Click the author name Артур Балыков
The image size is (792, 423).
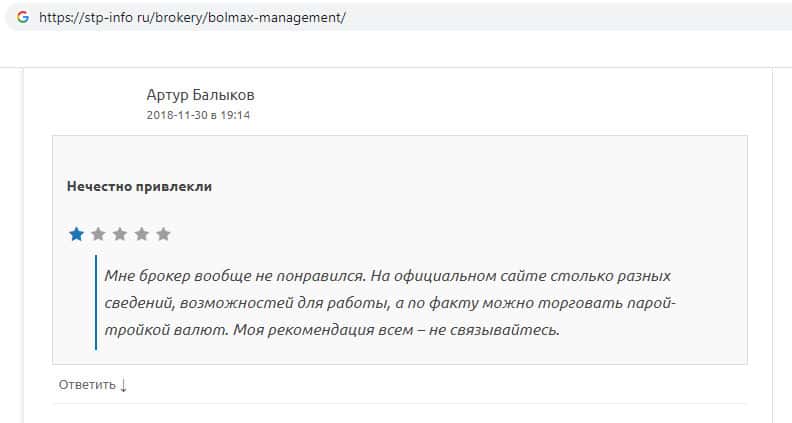point(200,95)
